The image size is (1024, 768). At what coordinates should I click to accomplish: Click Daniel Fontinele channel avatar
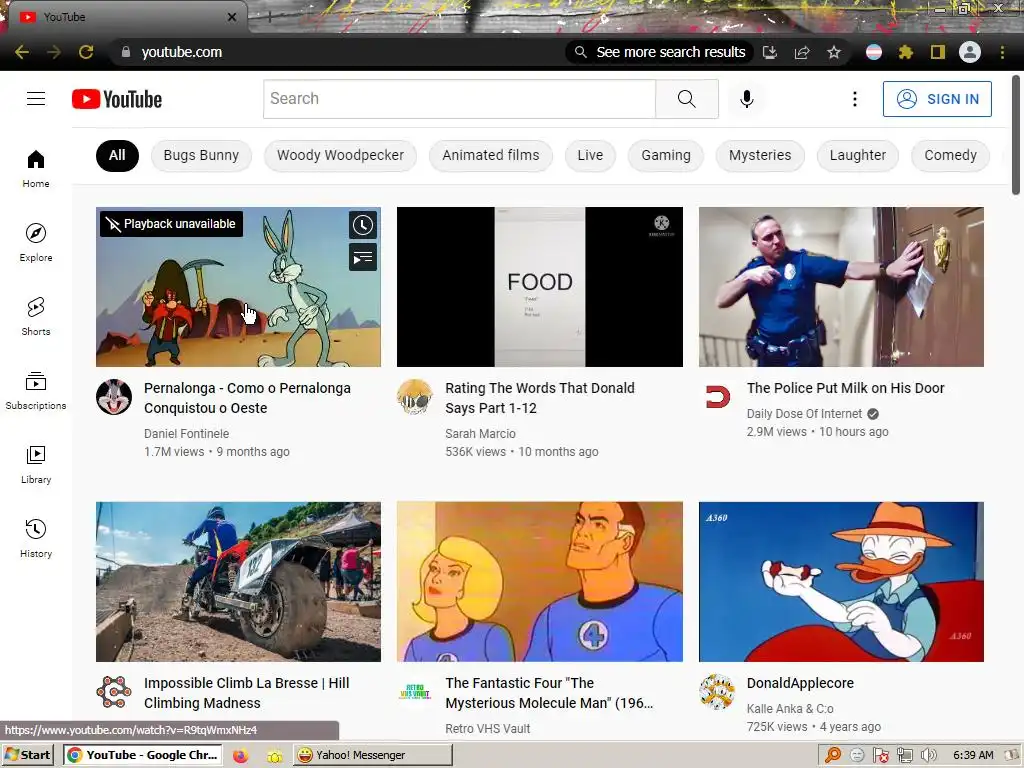click(114, 397)
